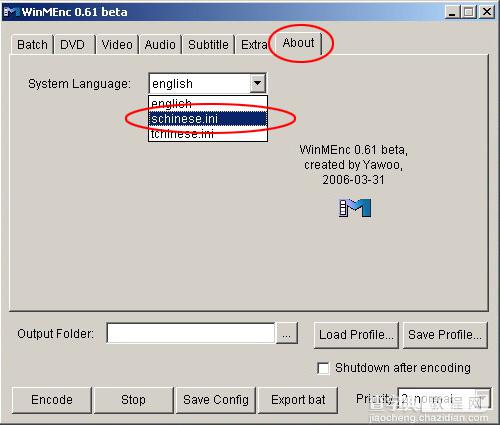
Task: Click the About tab
Action: [298, 43]
